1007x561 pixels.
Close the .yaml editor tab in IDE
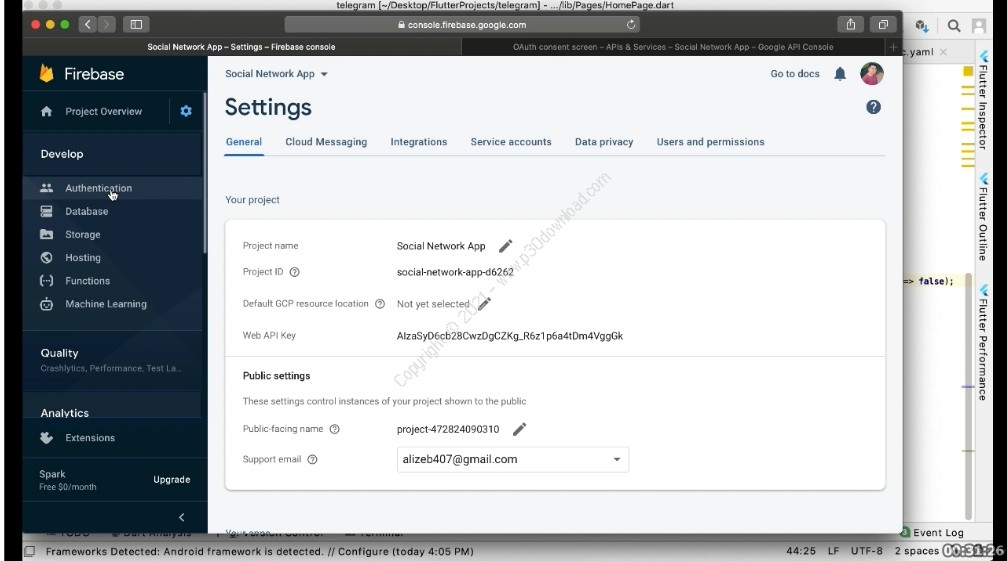tap(943, 52)
